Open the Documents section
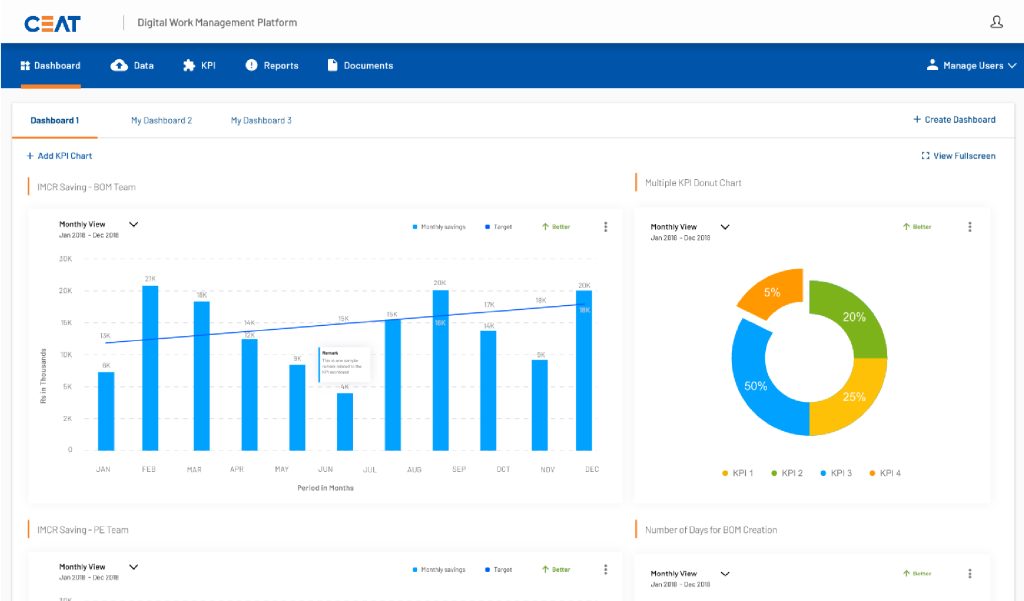 click(360, 65)
